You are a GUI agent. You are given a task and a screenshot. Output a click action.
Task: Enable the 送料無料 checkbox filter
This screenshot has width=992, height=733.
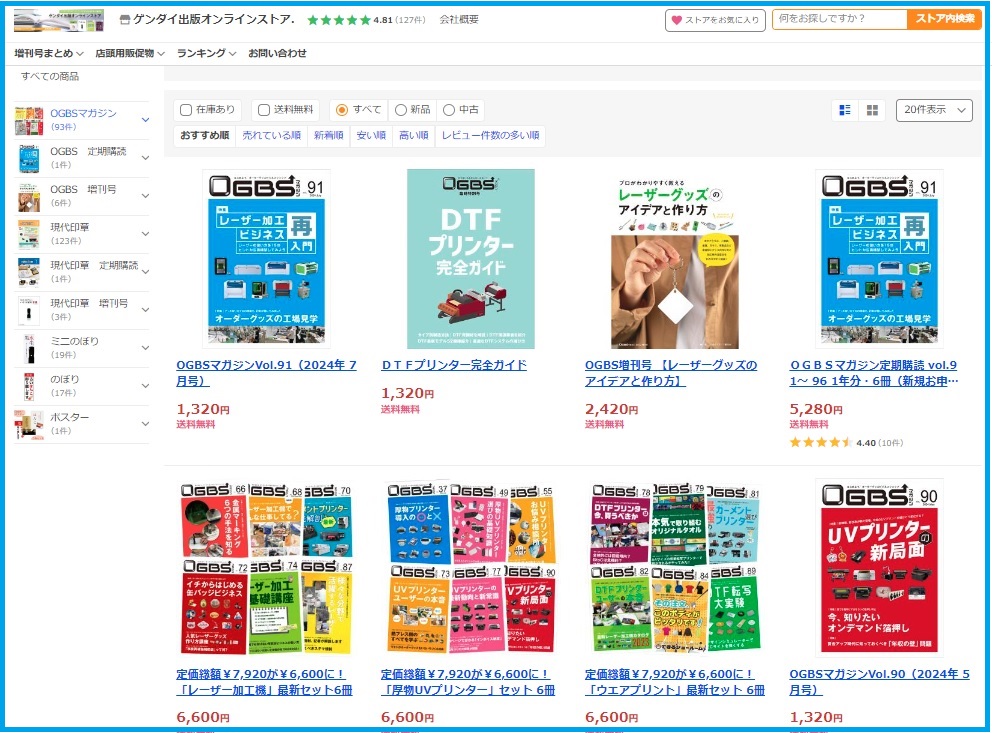[264, 110]
